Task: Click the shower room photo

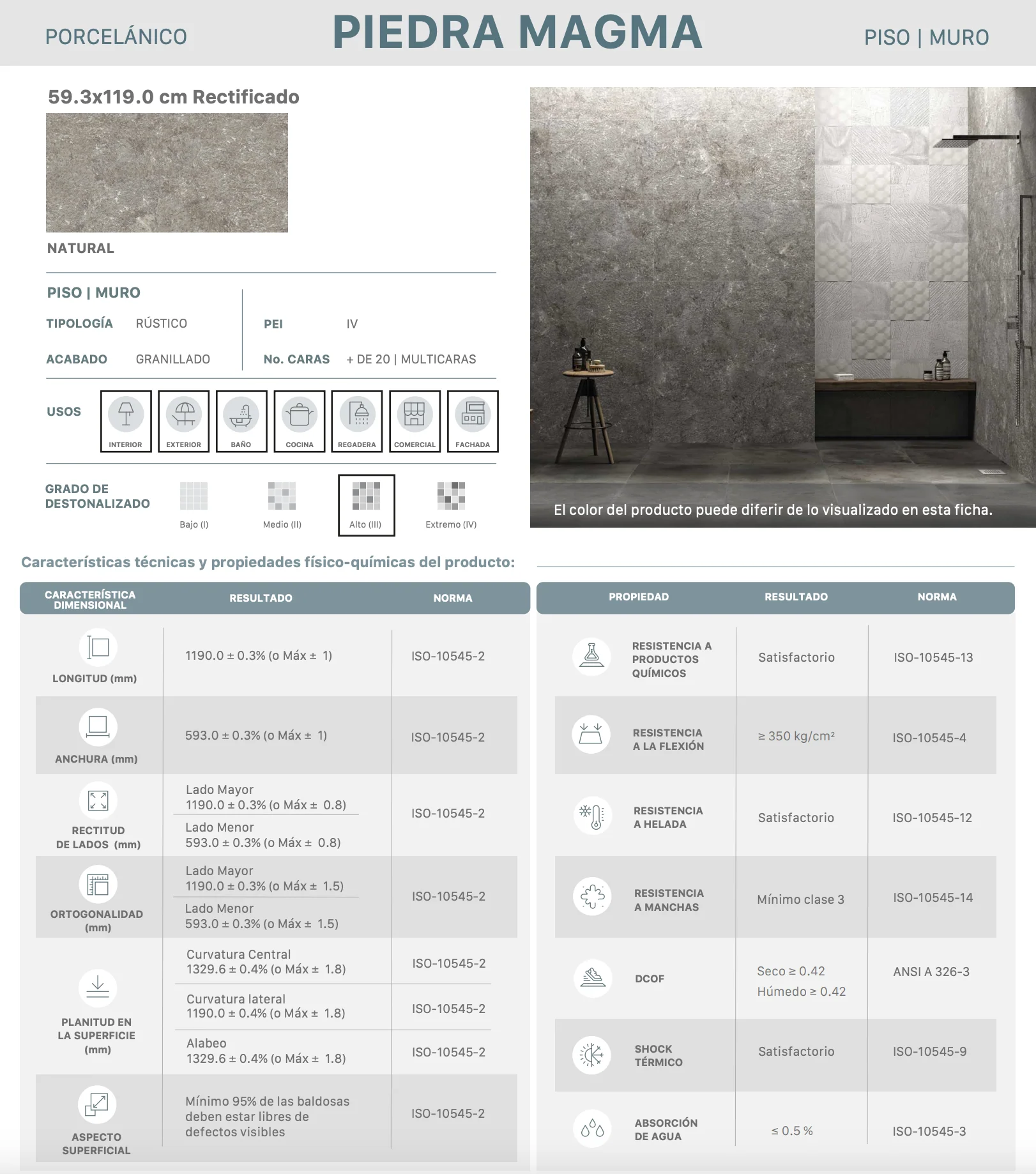Action: tap(783, 307)
